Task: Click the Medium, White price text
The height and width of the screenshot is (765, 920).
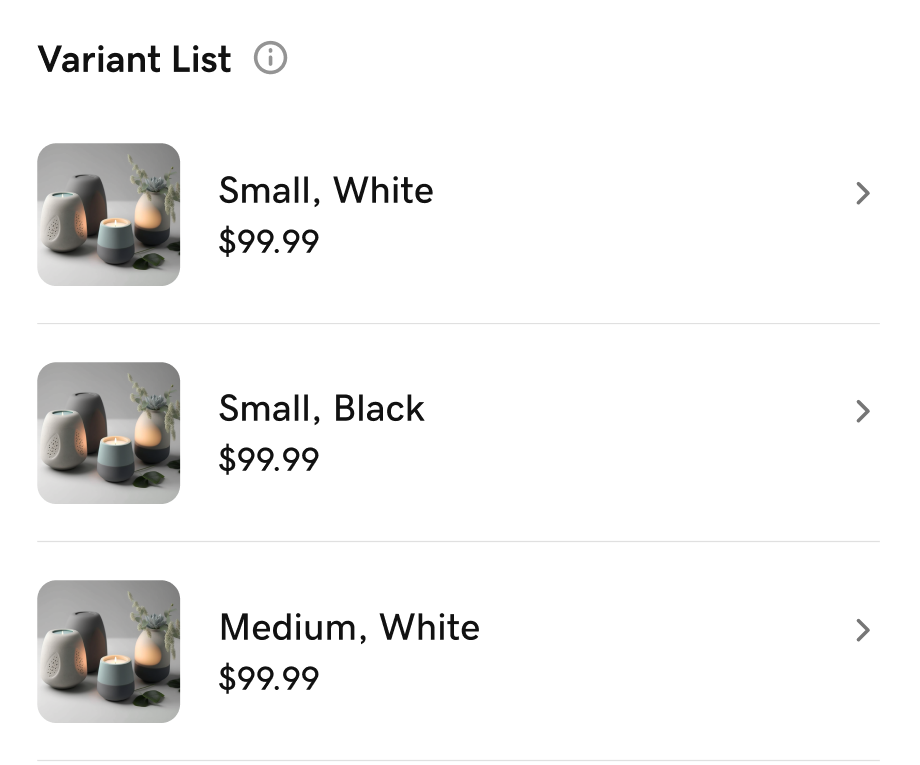Action: tap(269, 678)
